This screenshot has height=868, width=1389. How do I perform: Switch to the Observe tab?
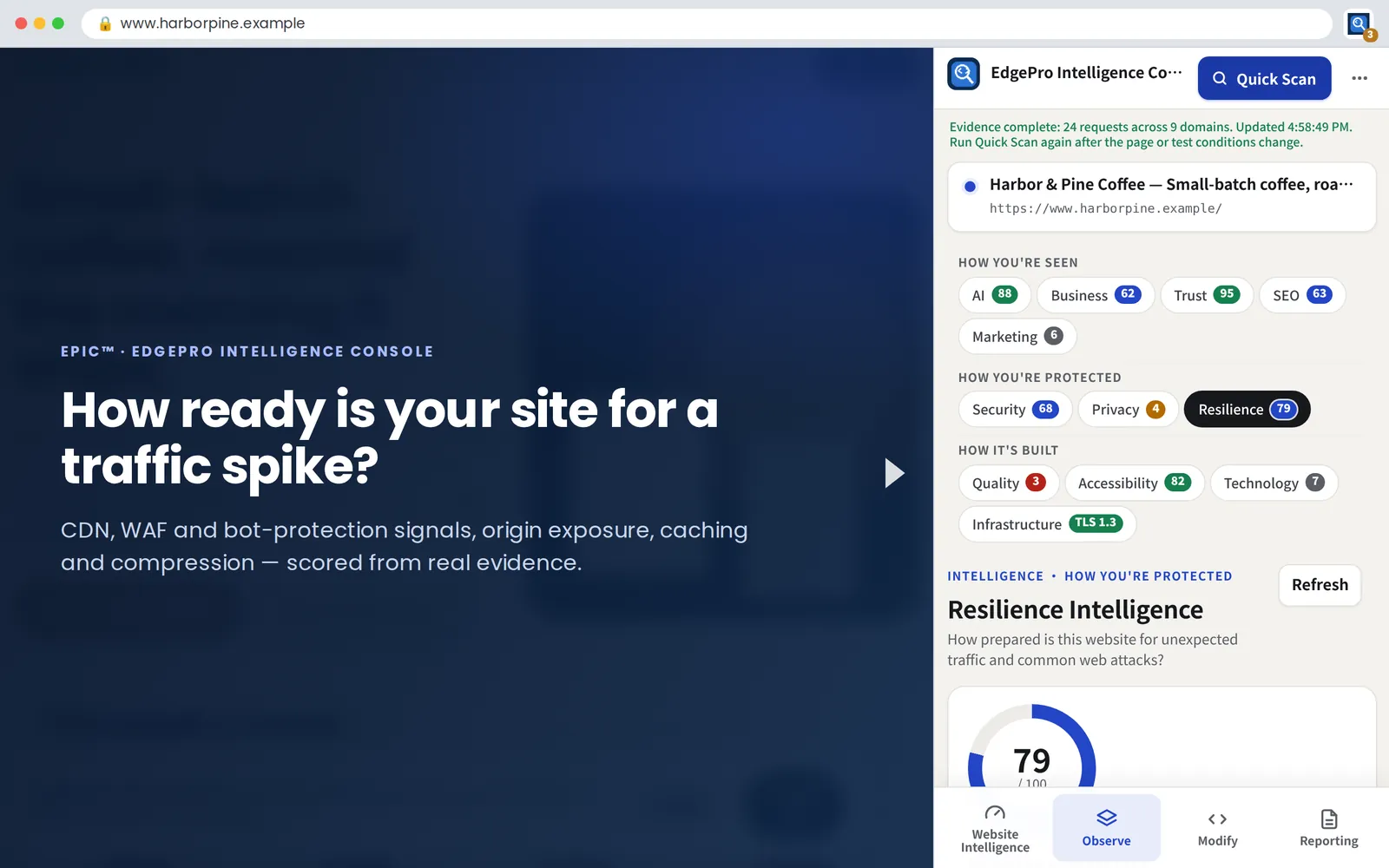coord(1106,828)
